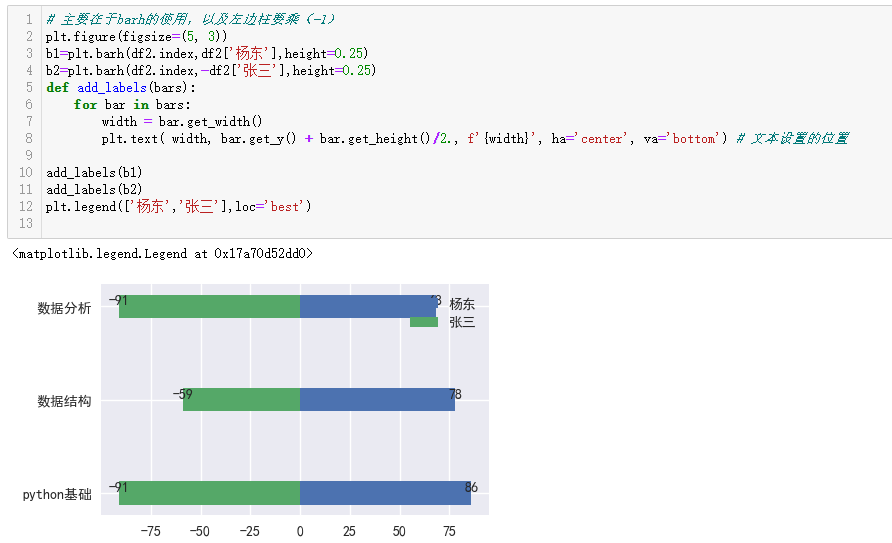Click the 78 value label

455,394
